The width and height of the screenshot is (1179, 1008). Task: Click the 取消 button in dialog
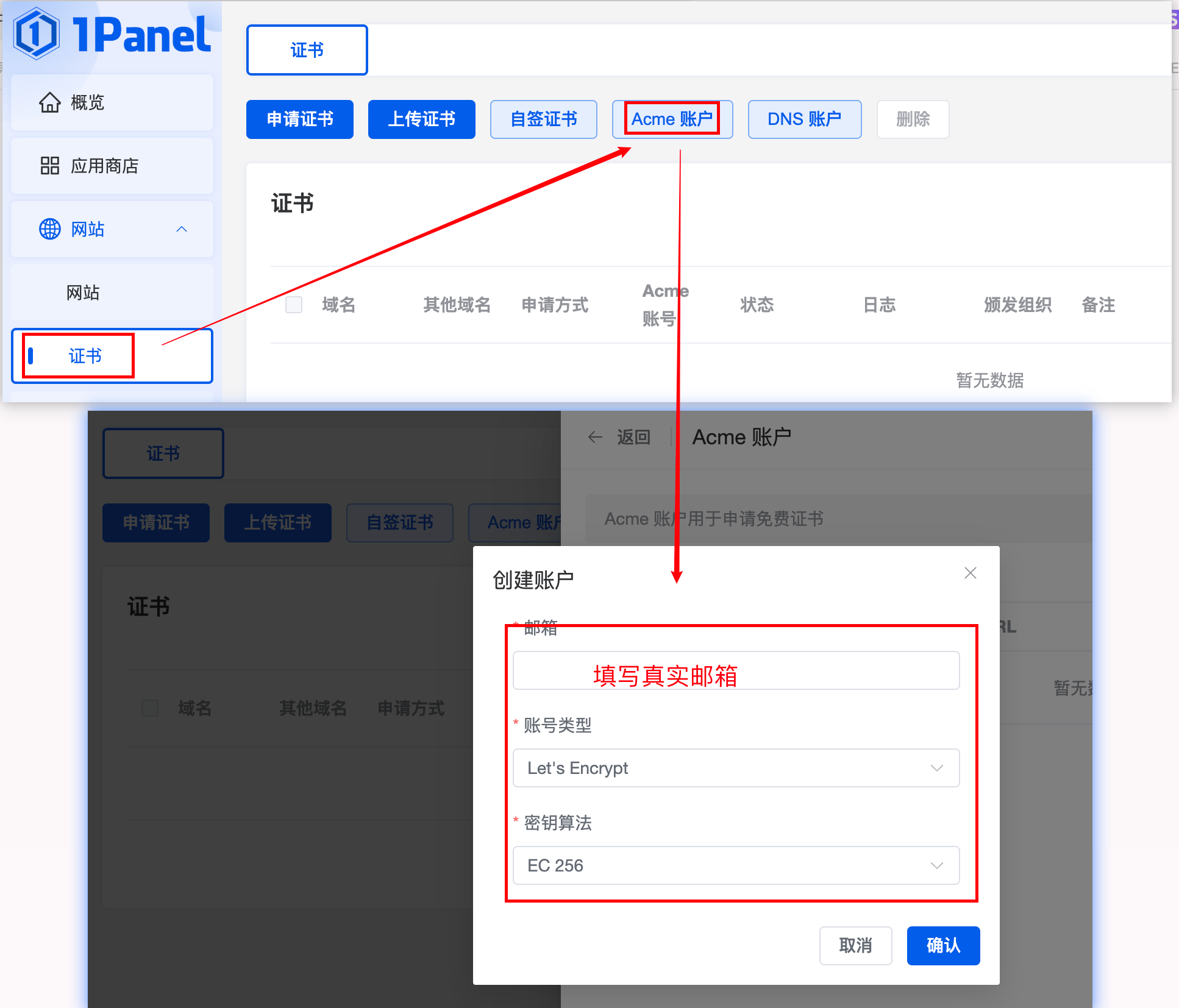point(856,946)
